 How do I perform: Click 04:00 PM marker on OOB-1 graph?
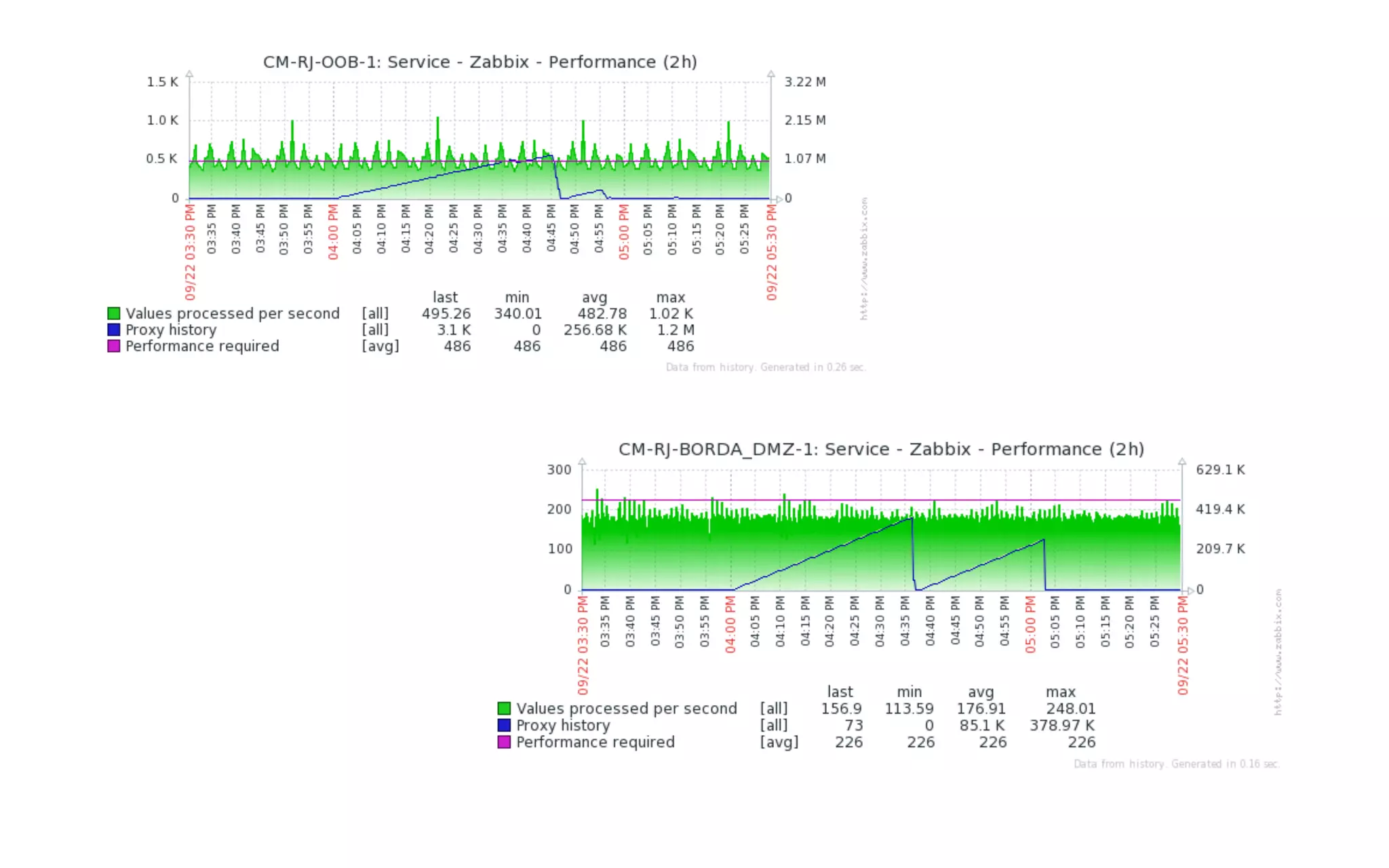[333, 233]
